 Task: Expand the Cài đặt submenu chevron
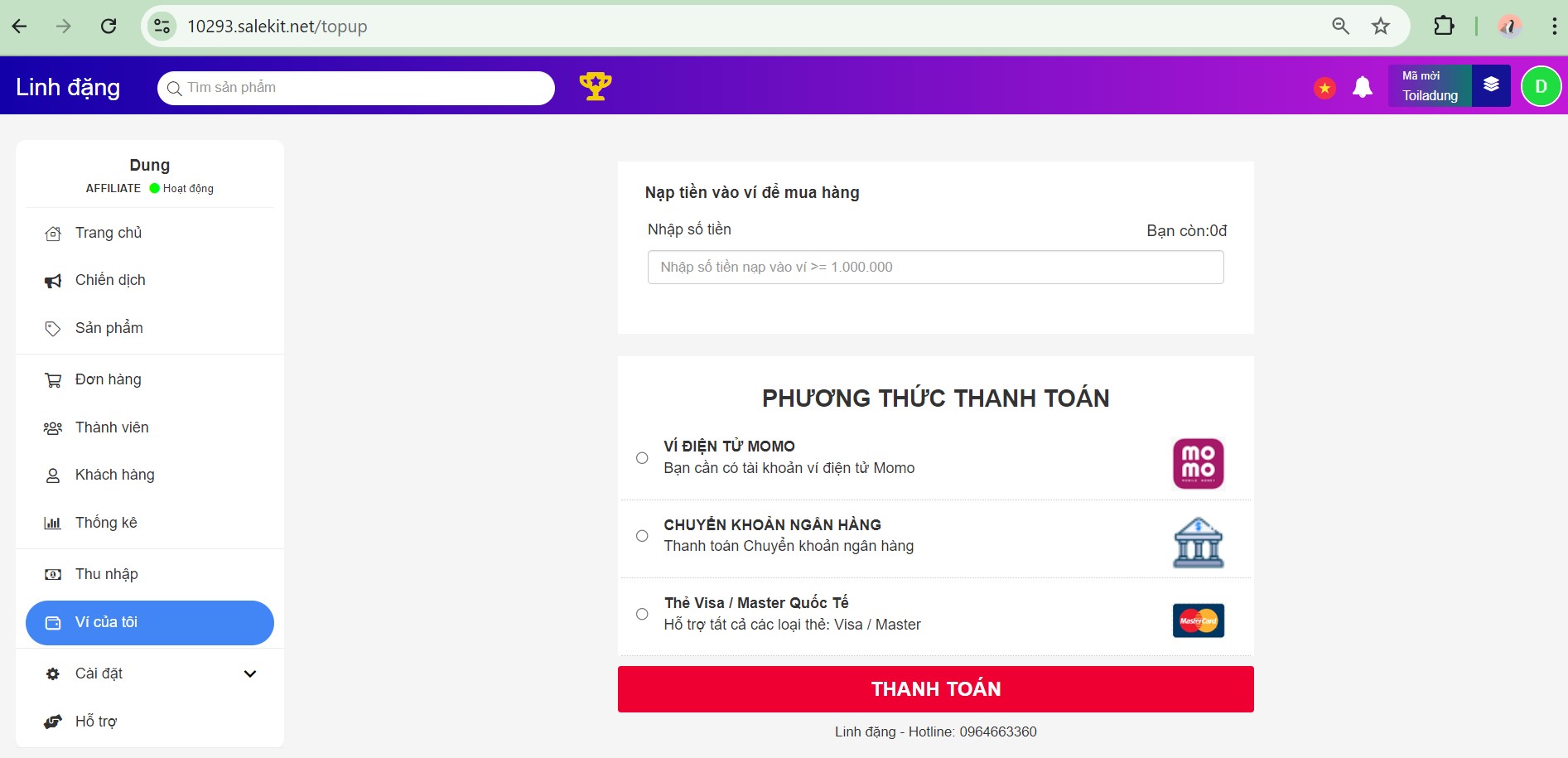point(250,674)
